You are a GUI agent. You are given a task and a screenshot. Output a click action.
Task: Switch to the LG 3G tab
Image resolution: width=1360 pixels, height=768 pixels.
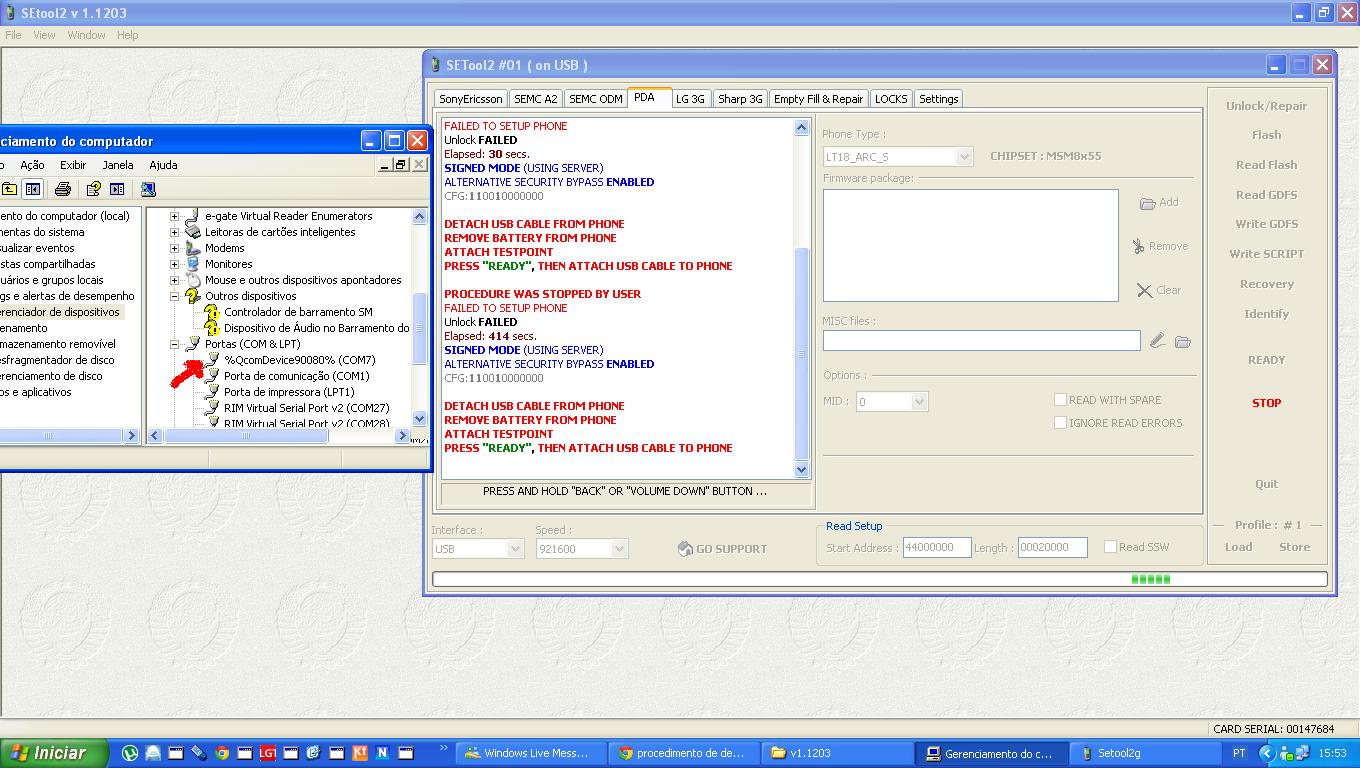pos(690,99)
